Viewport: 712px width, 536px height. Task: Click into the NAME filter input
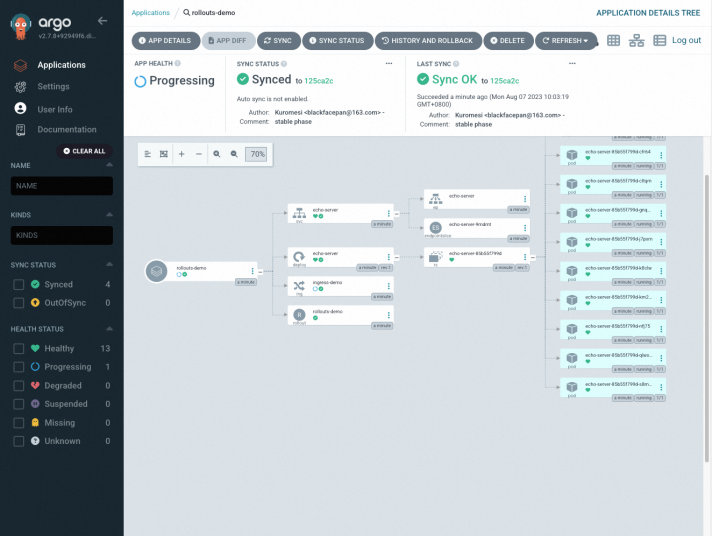(x=62, y=186)
